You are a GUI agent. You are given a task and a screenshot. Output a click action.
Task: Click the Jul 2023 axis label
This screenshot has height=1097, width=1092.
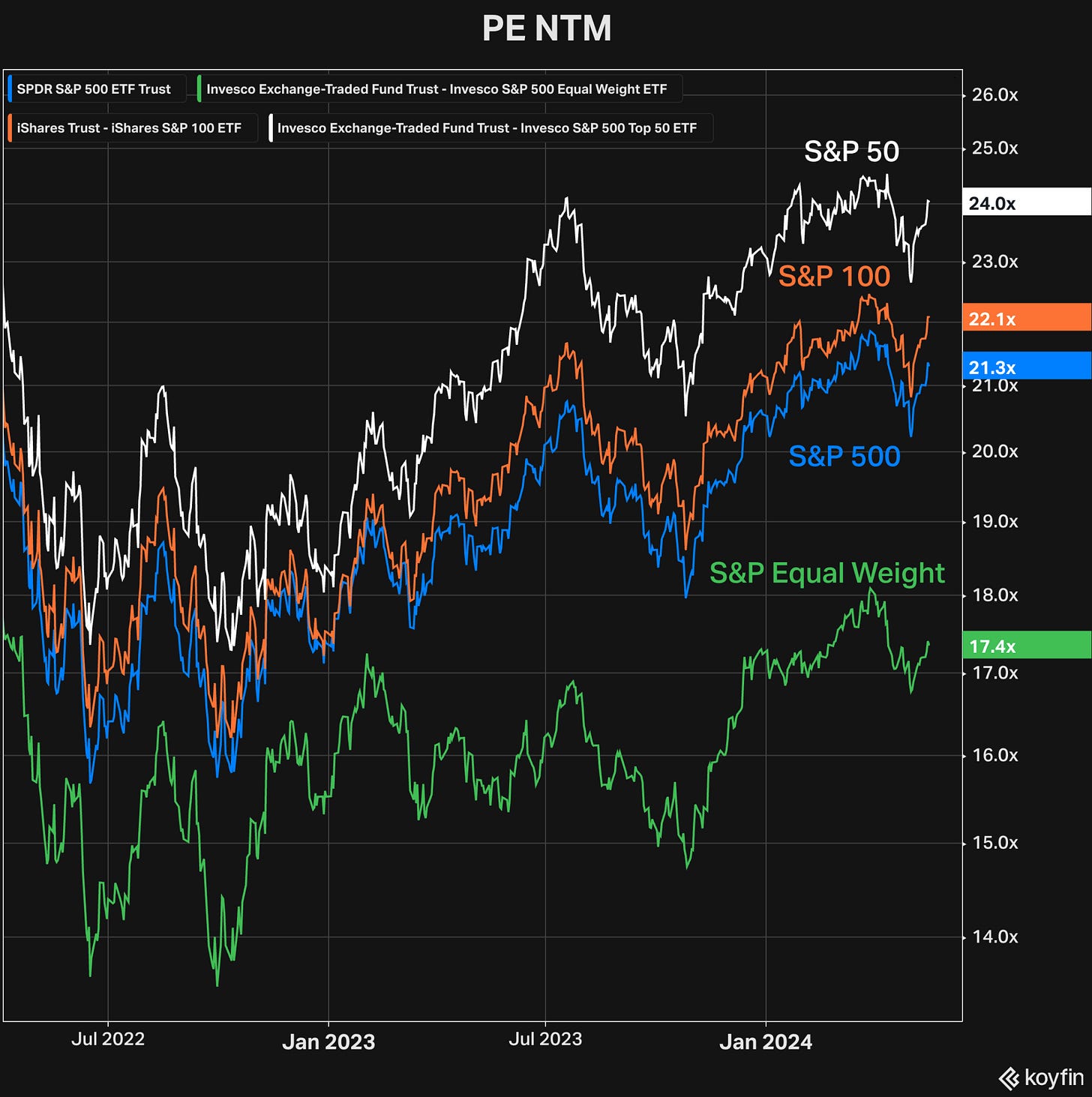(x=545, y=1039)
